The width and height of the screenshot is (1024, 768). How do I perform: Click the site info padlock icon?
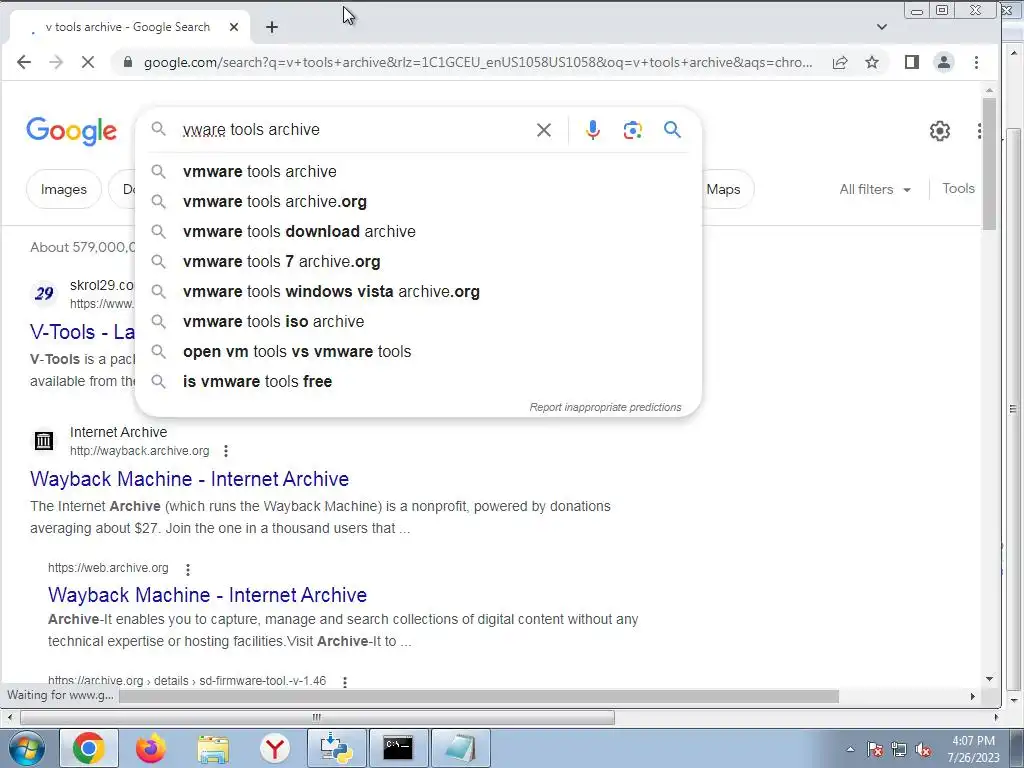coord(128,62)
